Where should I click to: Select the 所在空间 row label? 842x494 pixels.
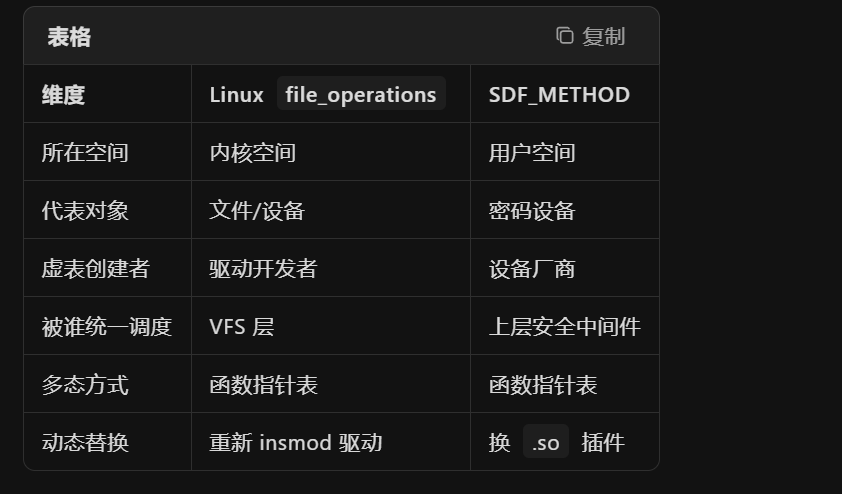85,152
